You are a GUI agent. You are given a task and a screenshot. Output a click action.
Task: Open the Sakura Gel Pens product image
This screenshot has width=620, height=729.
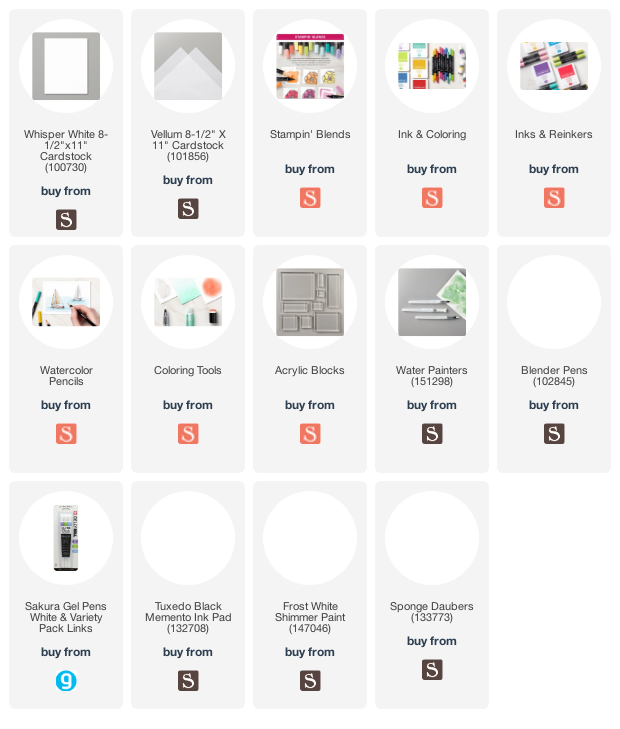[66, 538]
